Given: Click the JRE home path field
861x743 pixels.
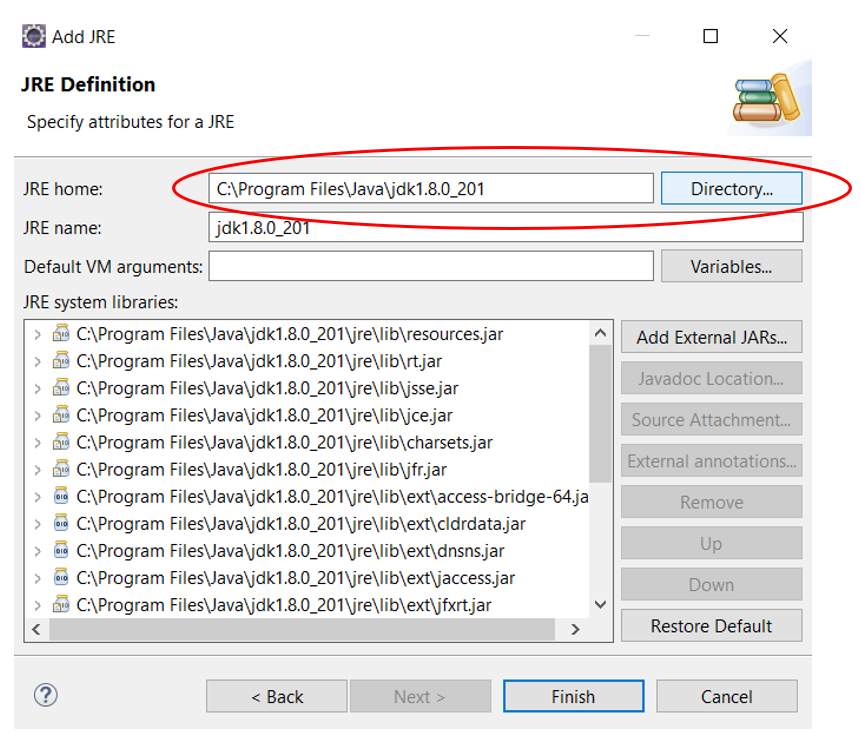Looking at the screenshot, I should pyautogui.click(x=431, y=188).
